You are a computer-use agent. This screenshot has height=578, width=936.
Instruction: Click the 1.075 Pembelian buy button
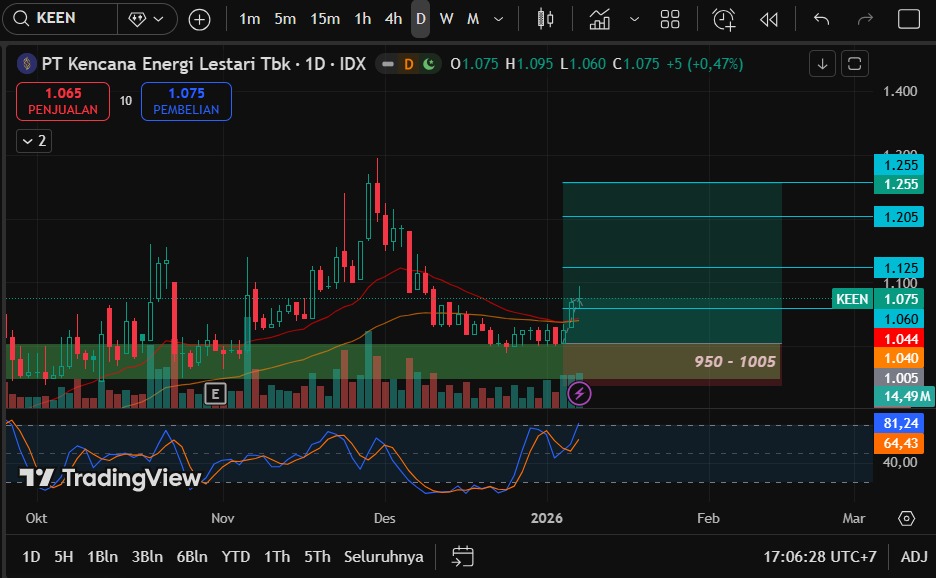(186, 101)
